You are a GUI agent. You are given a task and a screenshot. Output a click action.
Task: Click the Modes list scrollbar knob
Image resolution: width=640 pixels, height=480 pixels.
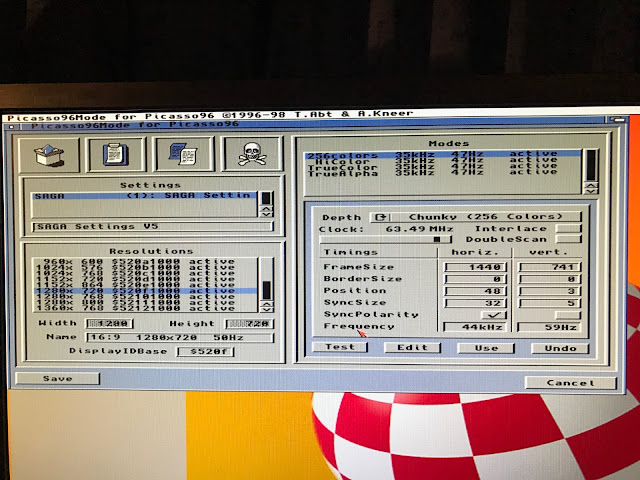point(591,165)
